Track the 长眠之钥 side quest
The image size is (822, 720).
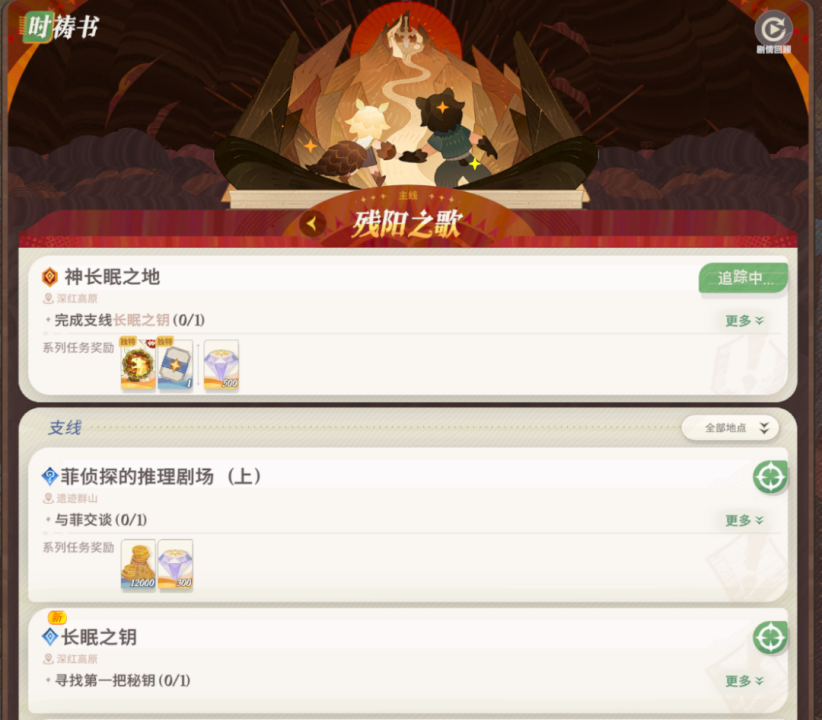click(770, 638)
